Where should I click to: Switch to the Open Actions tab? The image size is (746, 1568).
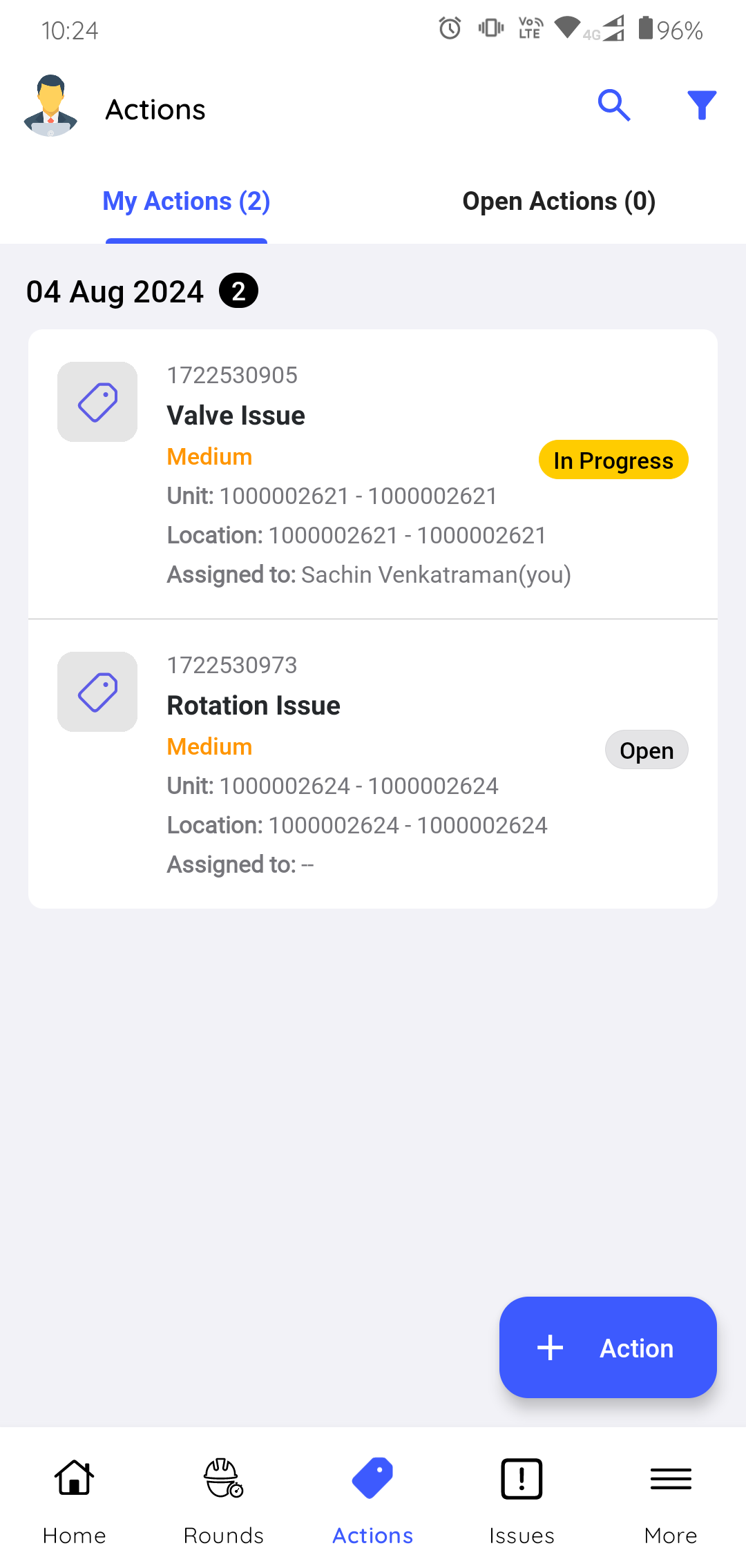(x=559, y=202)
